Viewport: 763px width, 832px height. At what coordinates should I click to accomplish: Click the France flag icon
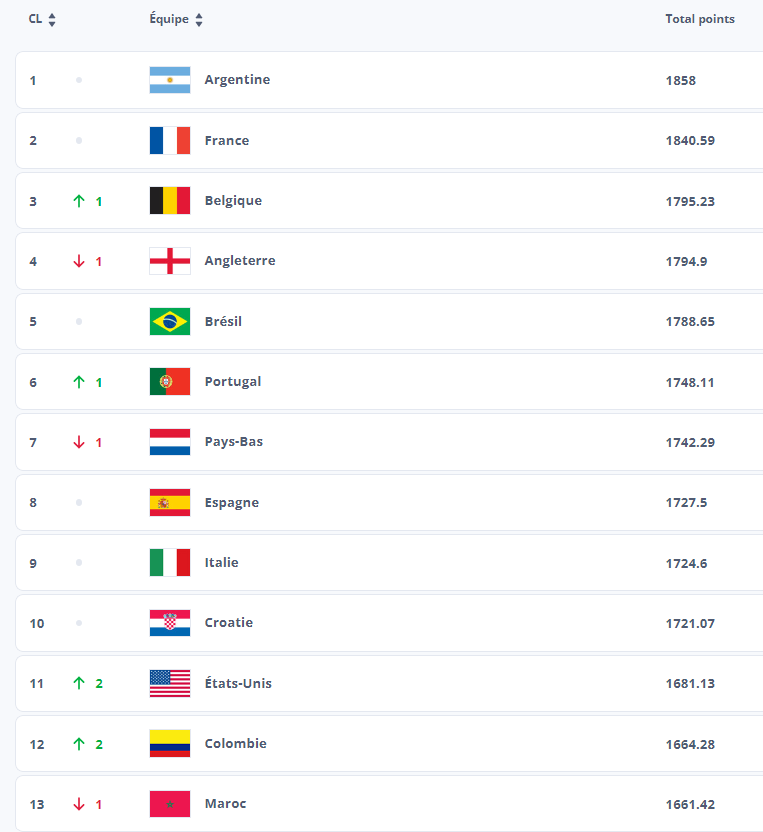tap(169, 140)
